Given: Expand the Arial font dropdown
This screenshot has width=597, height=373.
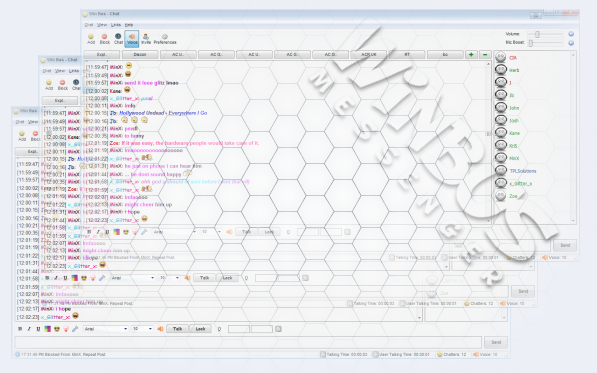Looking at the screenshot, I should click(x=105, y=329).
